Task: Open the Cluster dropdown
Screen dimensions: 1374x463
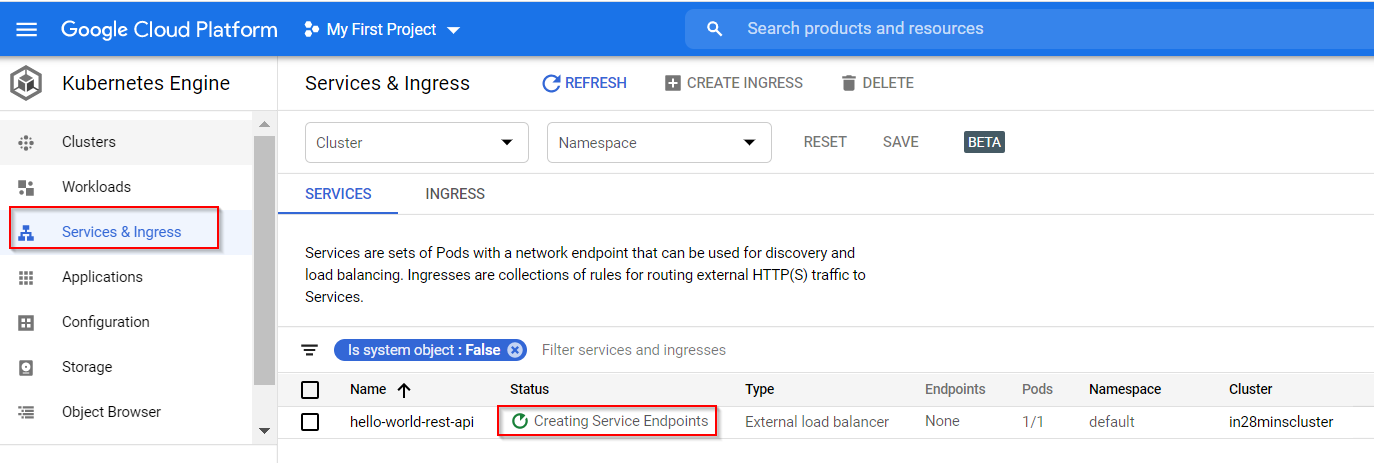Action: coord(416,143)
